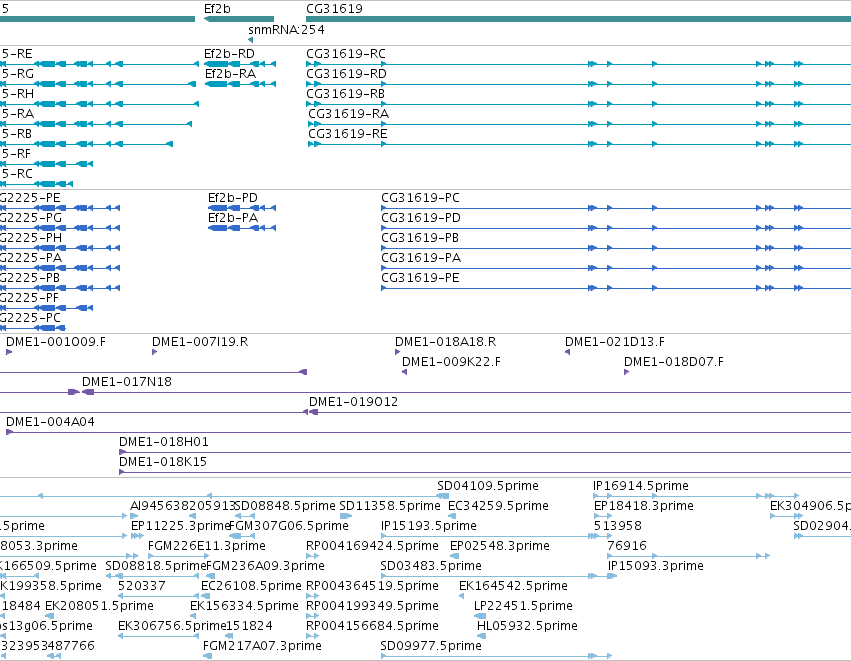
Task: Select BAC end DME1-018A18.R
Action: click(445, 342)
